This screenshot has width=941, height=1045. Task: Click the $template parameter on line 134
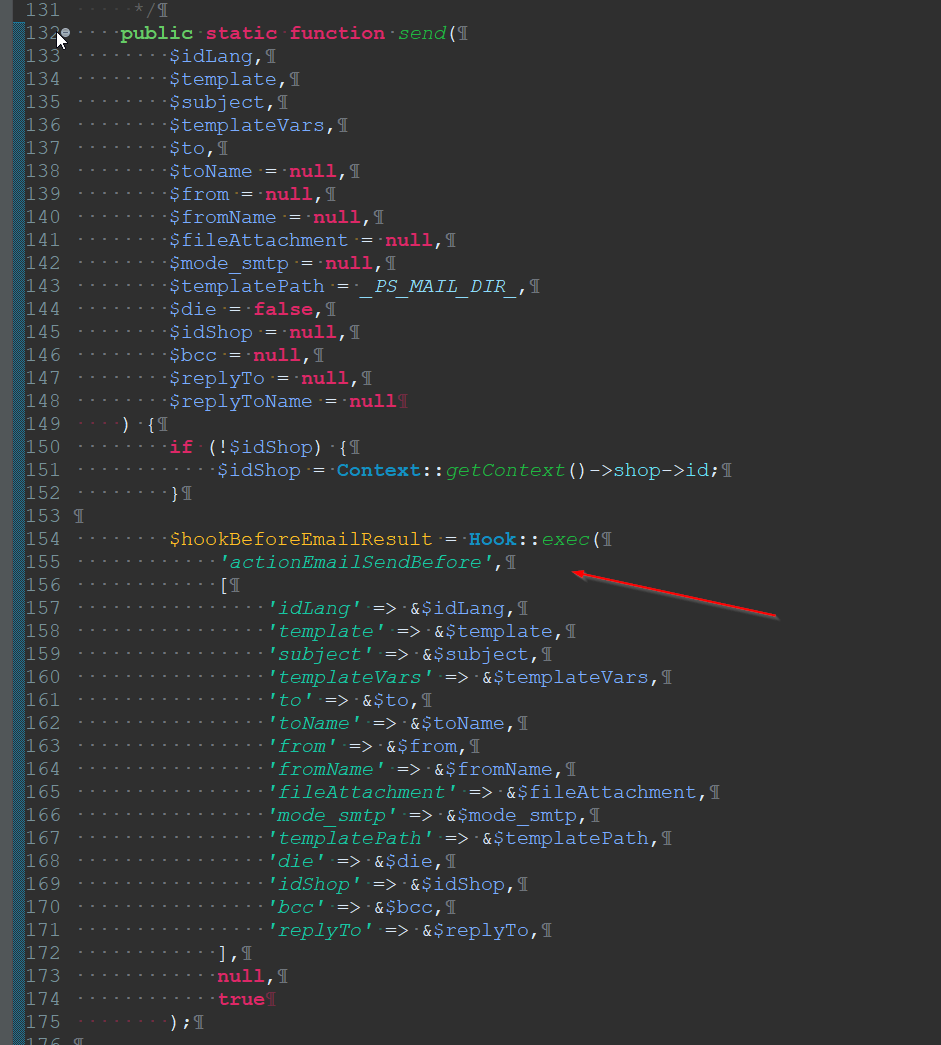pos(223,79)
